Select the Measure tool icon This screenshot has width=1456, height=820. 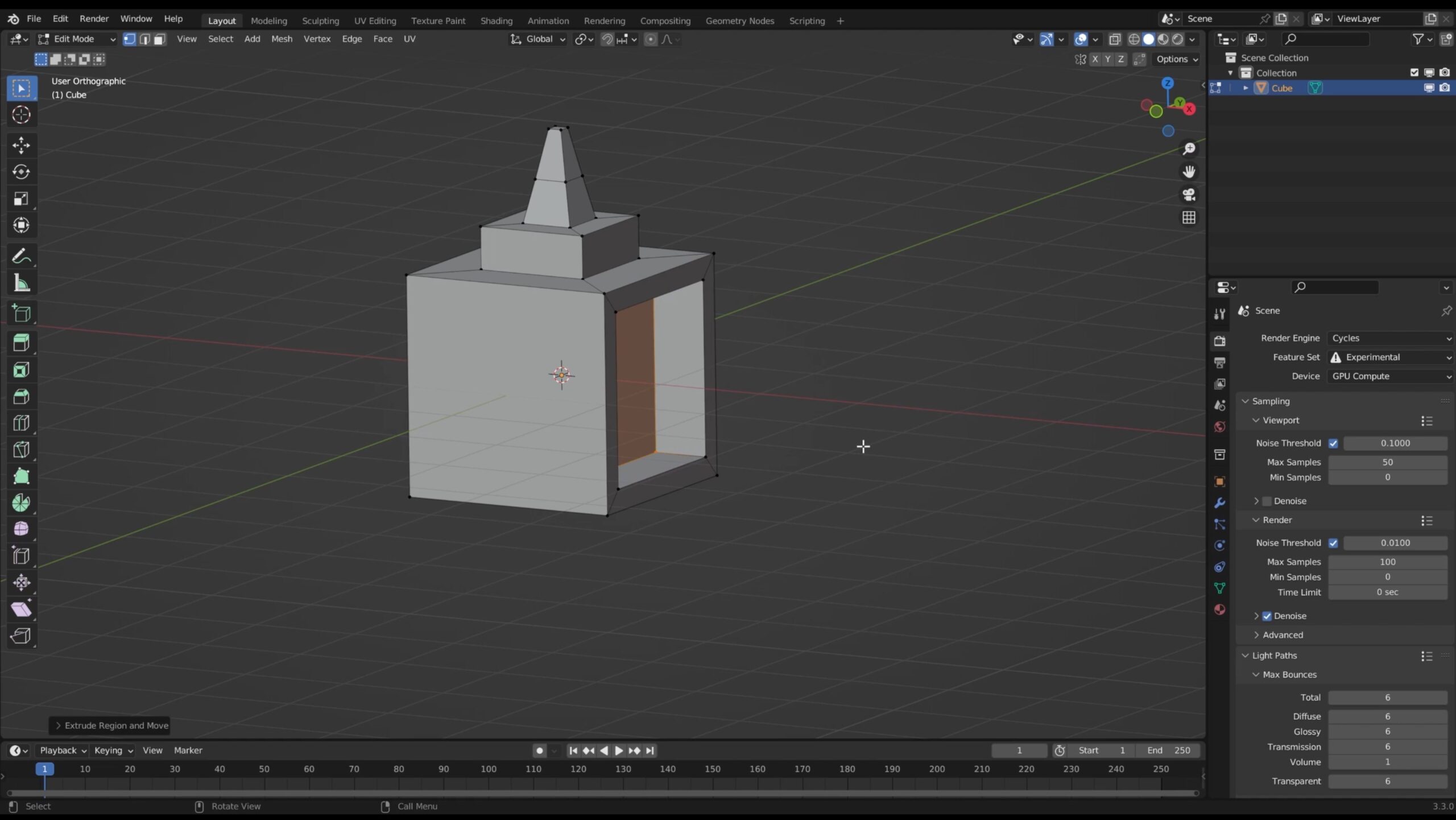click(22, 283)
